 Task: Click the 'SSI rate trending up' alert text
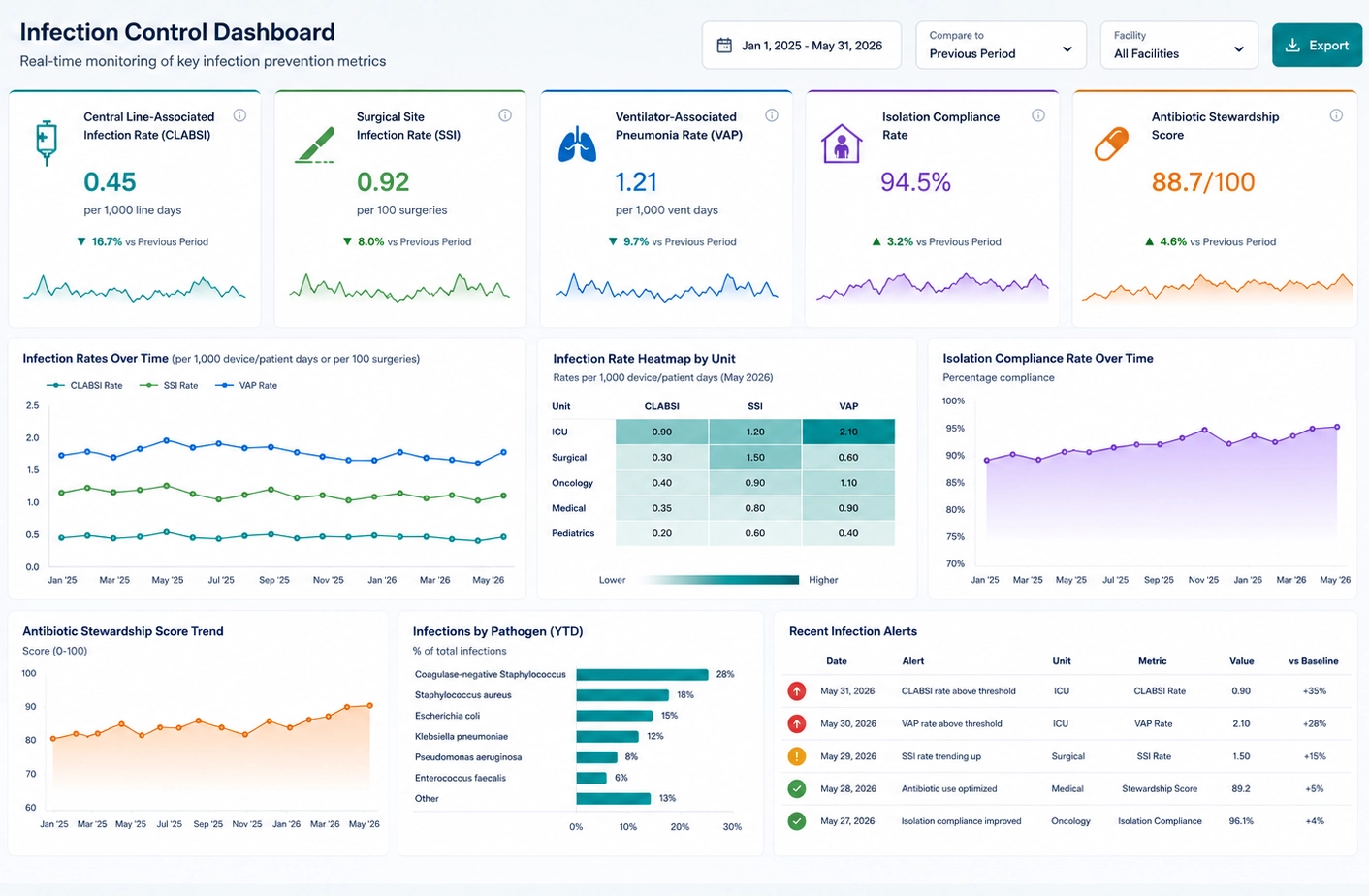click(941, 756)
